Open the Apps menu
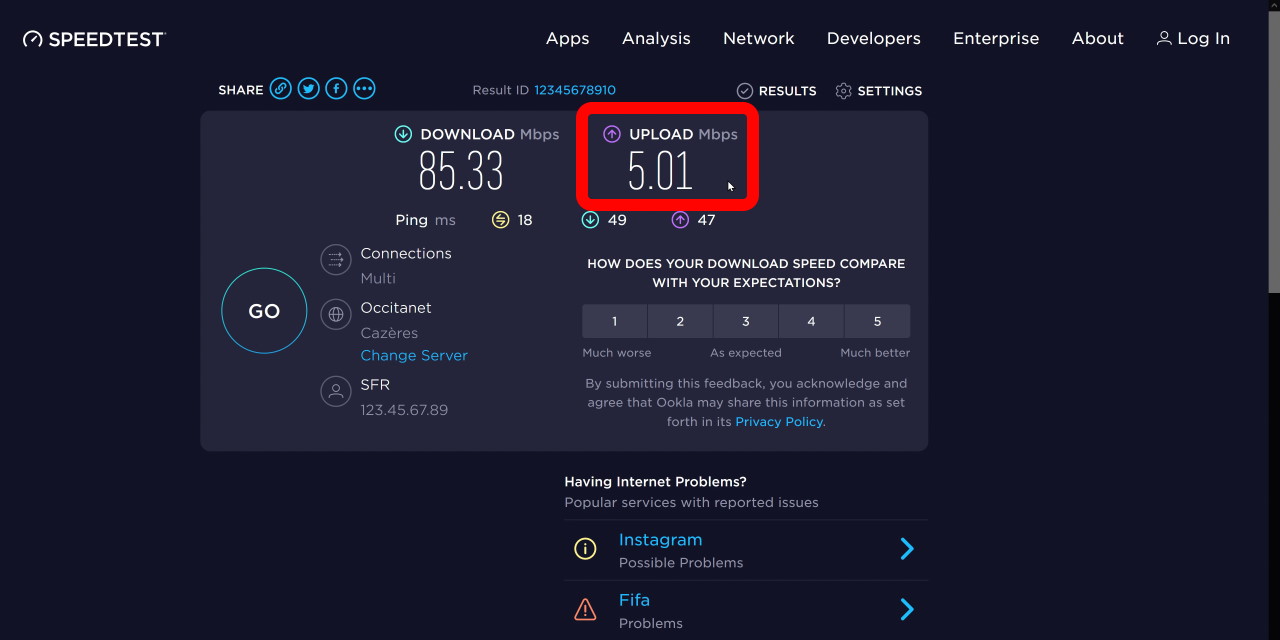The height and width of the screenshot is (640, 1280). point(567,39)
